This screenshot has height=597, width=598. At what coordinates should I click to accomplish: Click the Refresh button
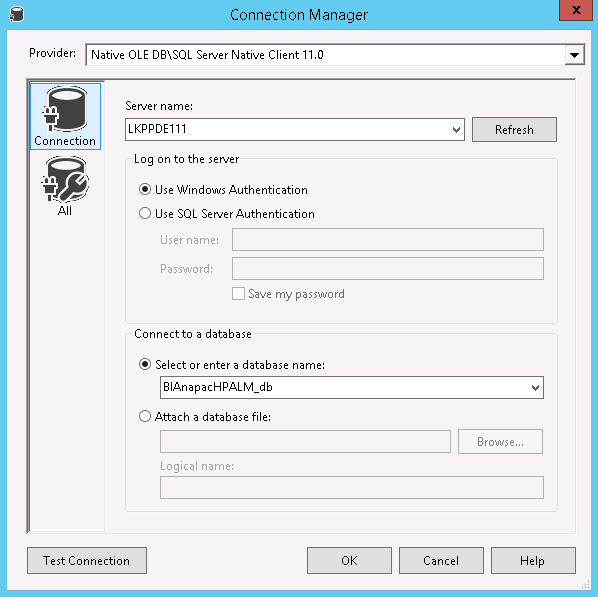[x=514, y=130]
